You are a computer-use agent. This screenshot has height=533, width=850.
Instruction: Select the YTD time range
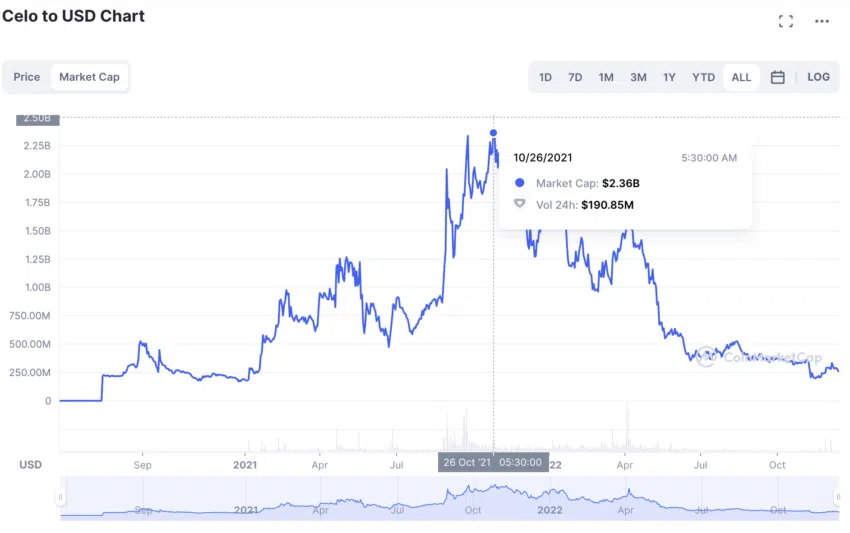(703, 78)
